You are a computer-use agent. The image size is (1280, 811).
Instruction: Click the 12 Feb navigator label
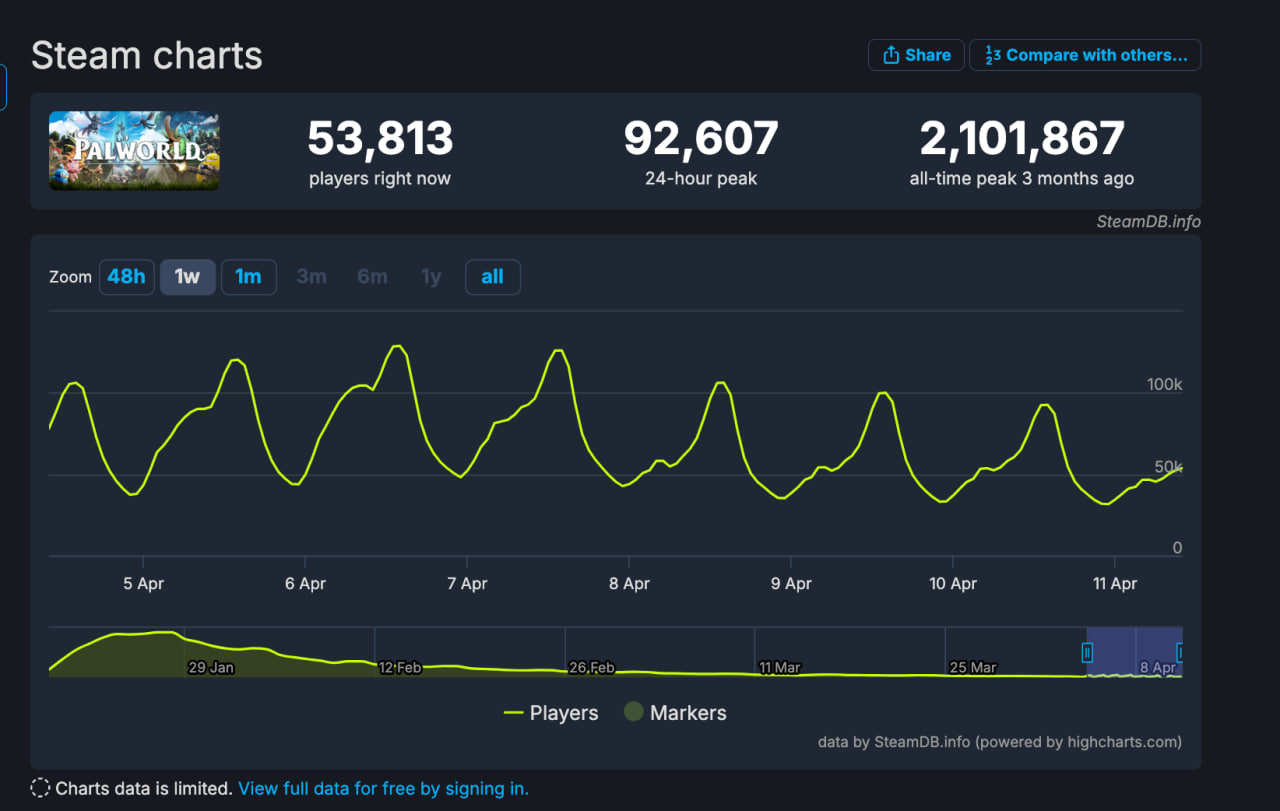(x=400, y=667)
